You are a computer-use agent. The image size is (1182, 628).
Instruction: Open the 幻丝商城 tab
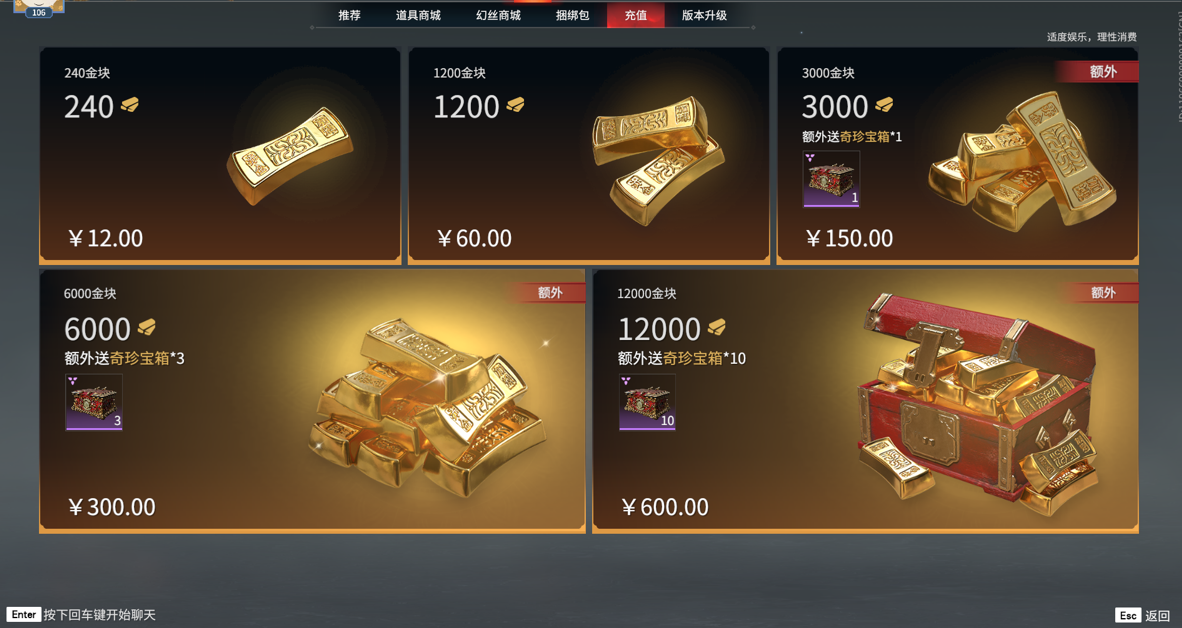click(498, 15)
